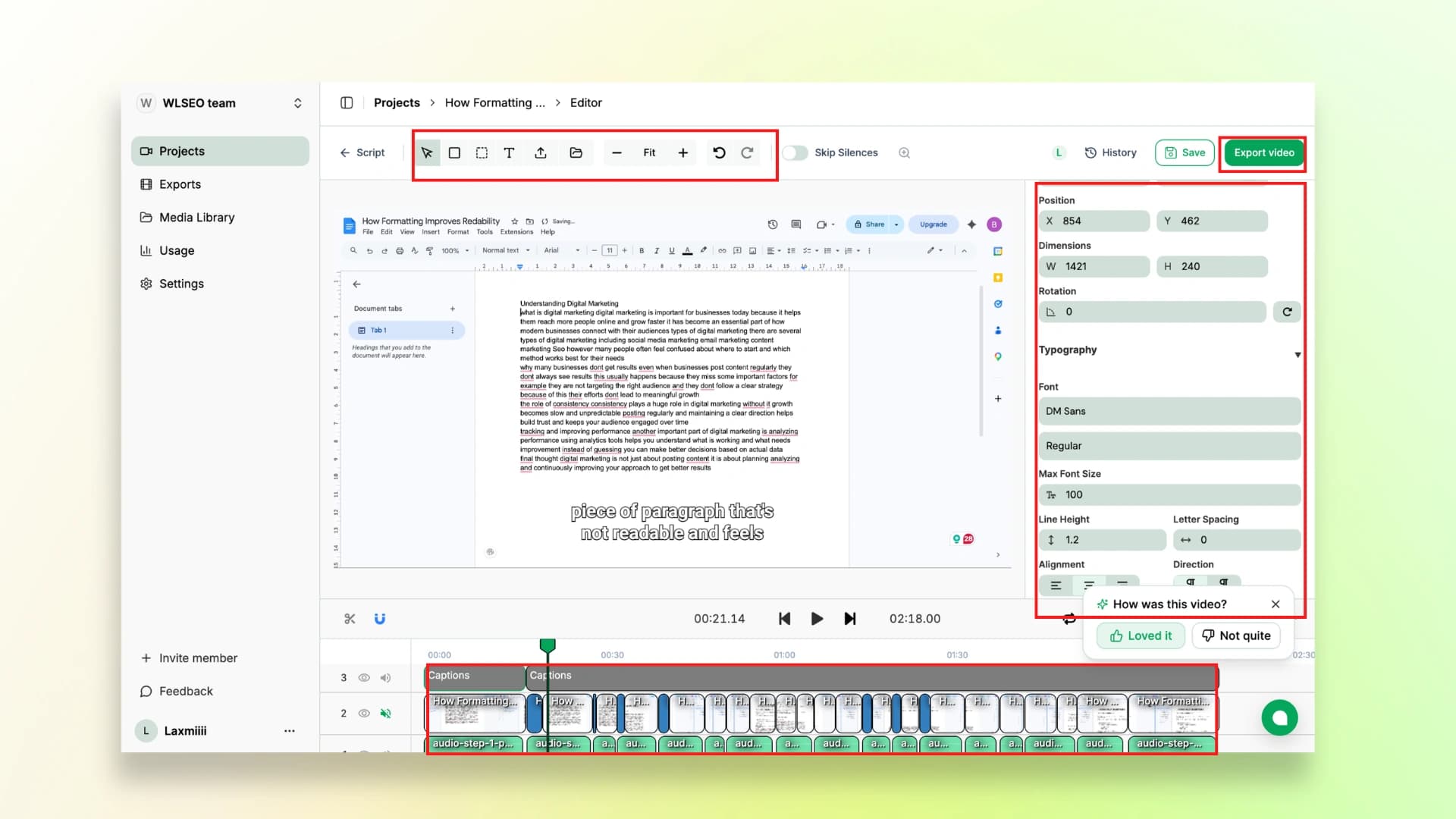Open the media folder icon in the toolbar
Viewport: 1456px width, 819px height.
(576, 152)
